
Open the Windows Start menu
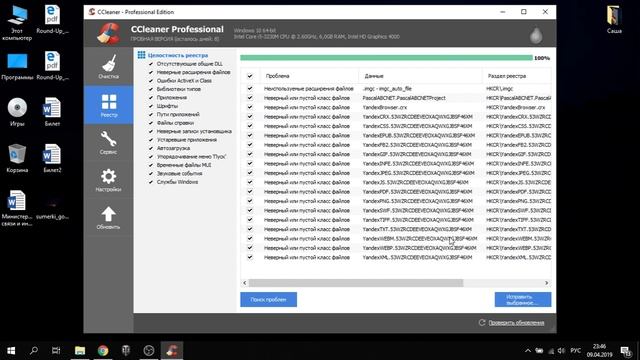coord(11,351)
